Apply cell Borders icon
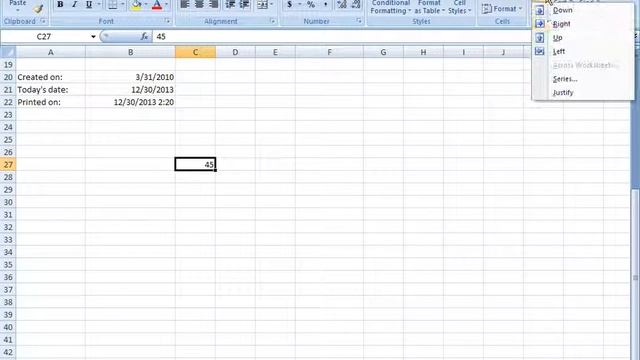640x360 pixels. (x=112, y=4)
